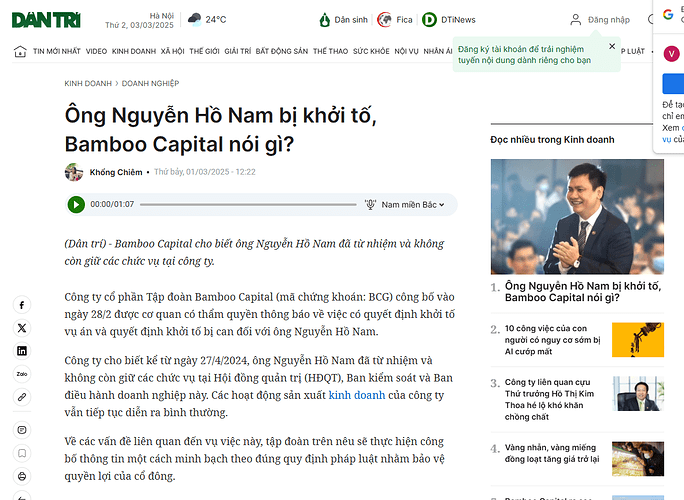The image size is (684, 500).
Task: Open NỘI VỤ menu
Action: (x=407, y=51)
